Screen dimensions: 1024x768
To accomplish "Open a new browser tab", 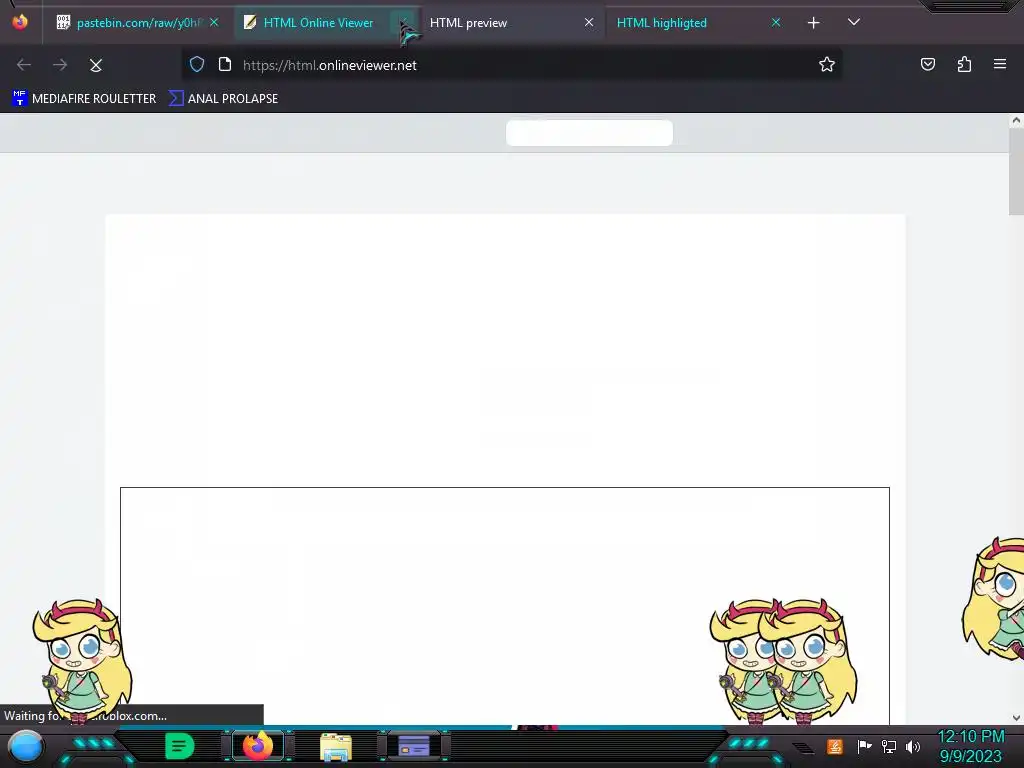I will pos(814,23).
